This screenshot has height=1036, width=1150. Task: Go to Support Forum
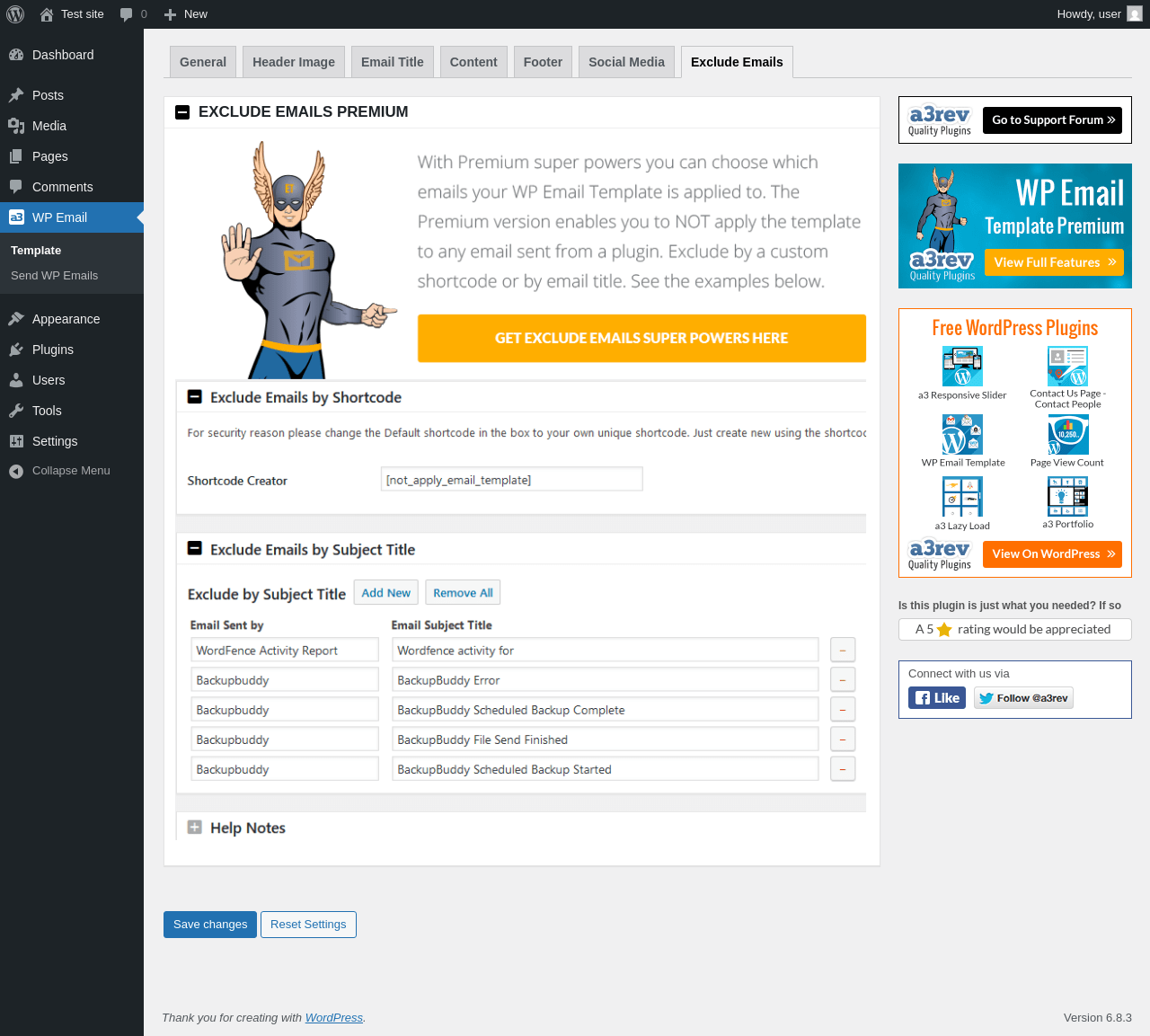coord(1052,120)
